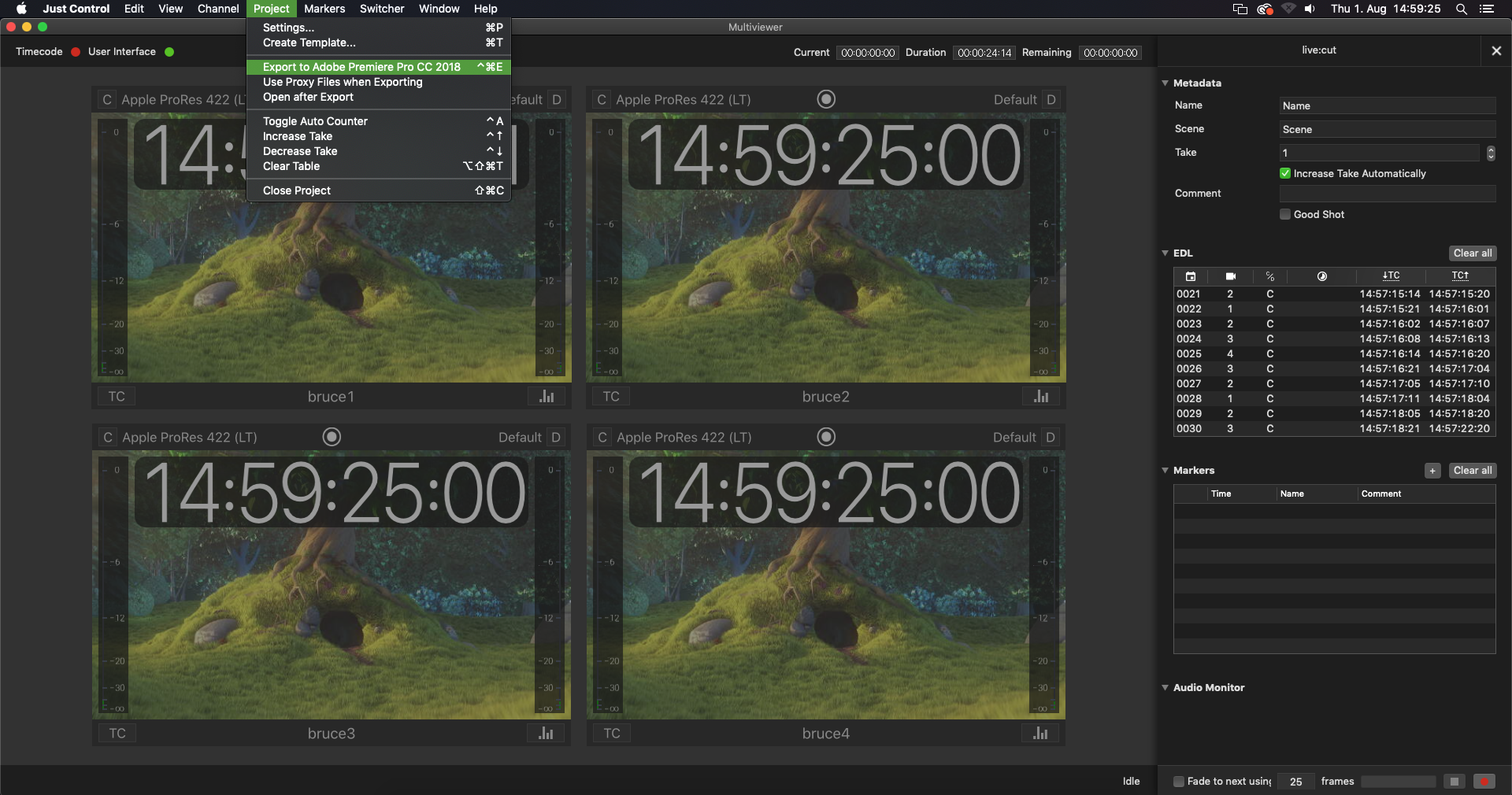The width and height of the screenshot is (1512, 795).
Task: Check the Good Shot checkbox
Action: [x=1285, y=214]
